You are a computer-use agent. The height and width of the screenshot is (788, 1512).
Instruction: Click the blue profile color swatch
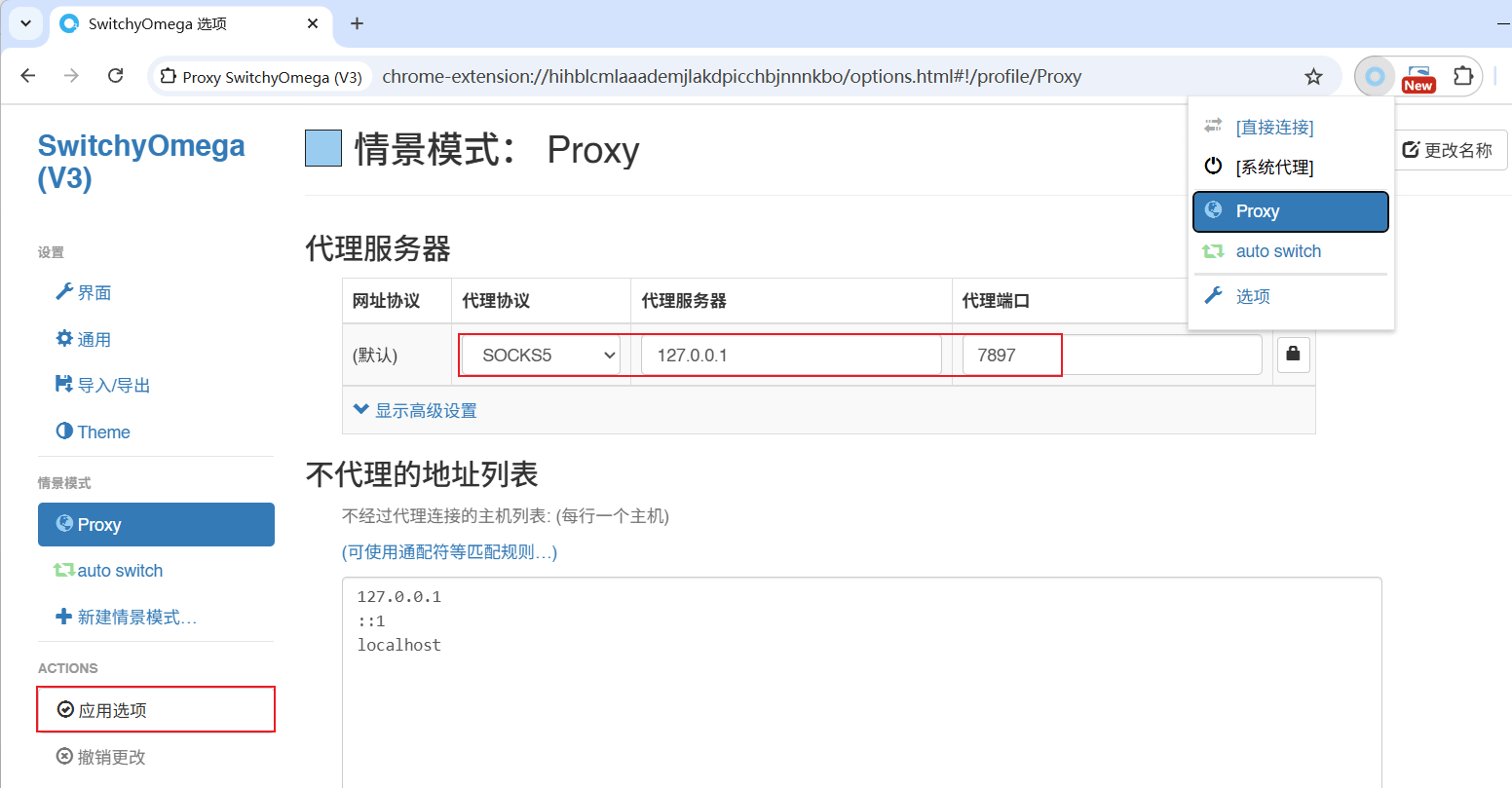click(323, 149)
